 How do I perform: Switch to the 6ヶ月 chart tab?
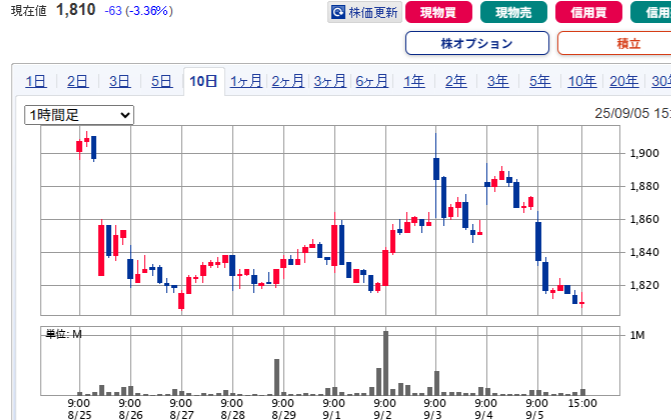tap(371, 81)
